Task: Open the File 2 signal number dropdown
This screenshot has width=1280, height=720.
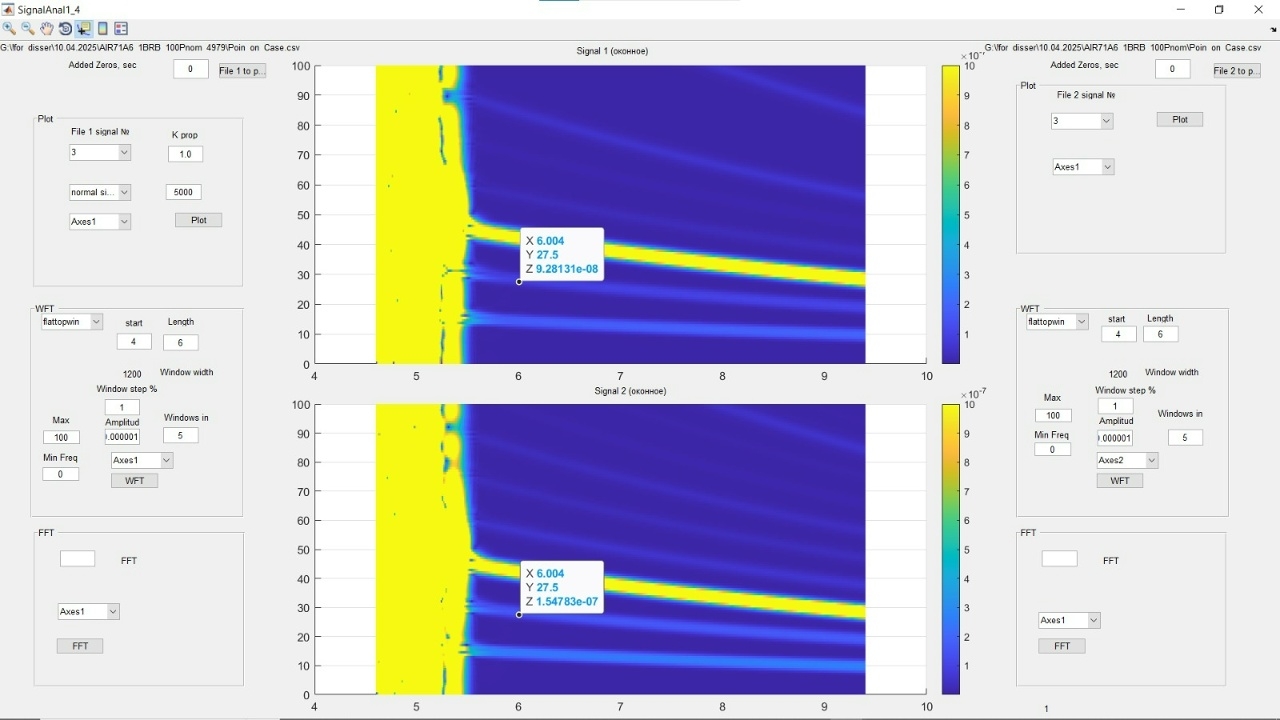Action: [x=1082, y=121]
